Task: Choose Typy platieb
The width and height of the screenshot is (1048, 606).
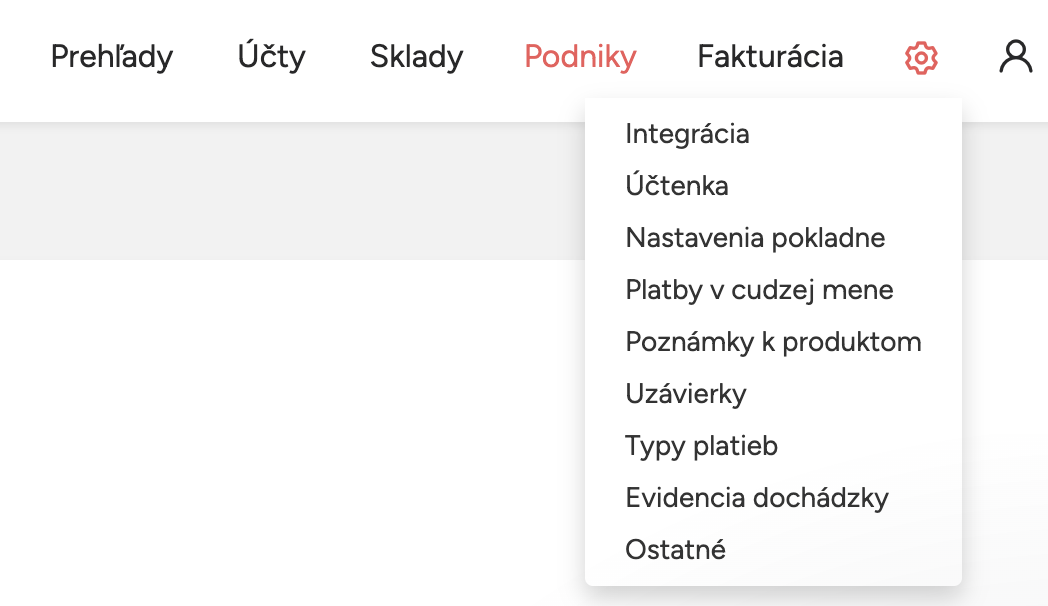Action: tap(701, 445)
